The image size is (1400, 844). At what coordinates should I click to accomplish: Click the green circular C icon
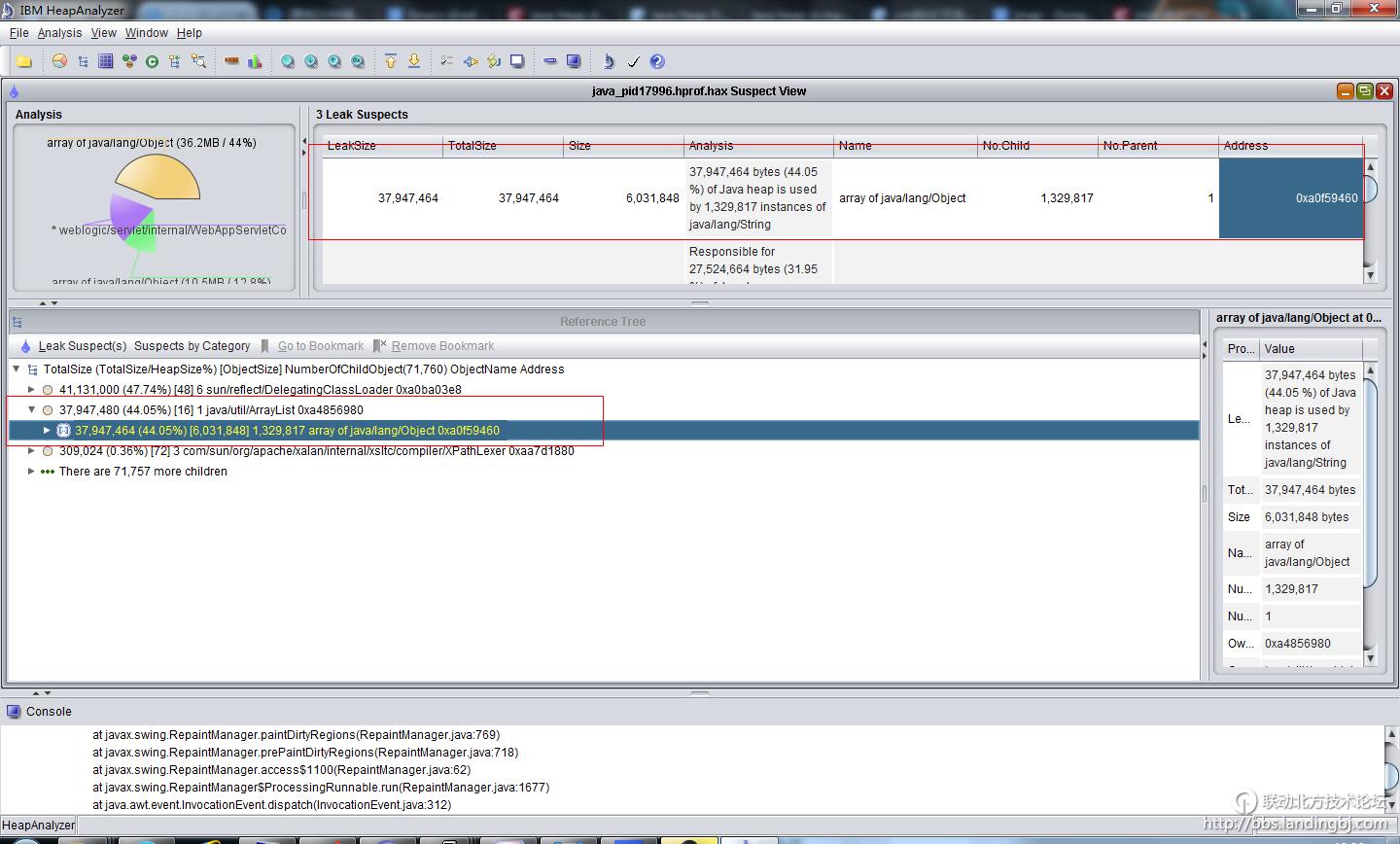click(x=152, y=61)
